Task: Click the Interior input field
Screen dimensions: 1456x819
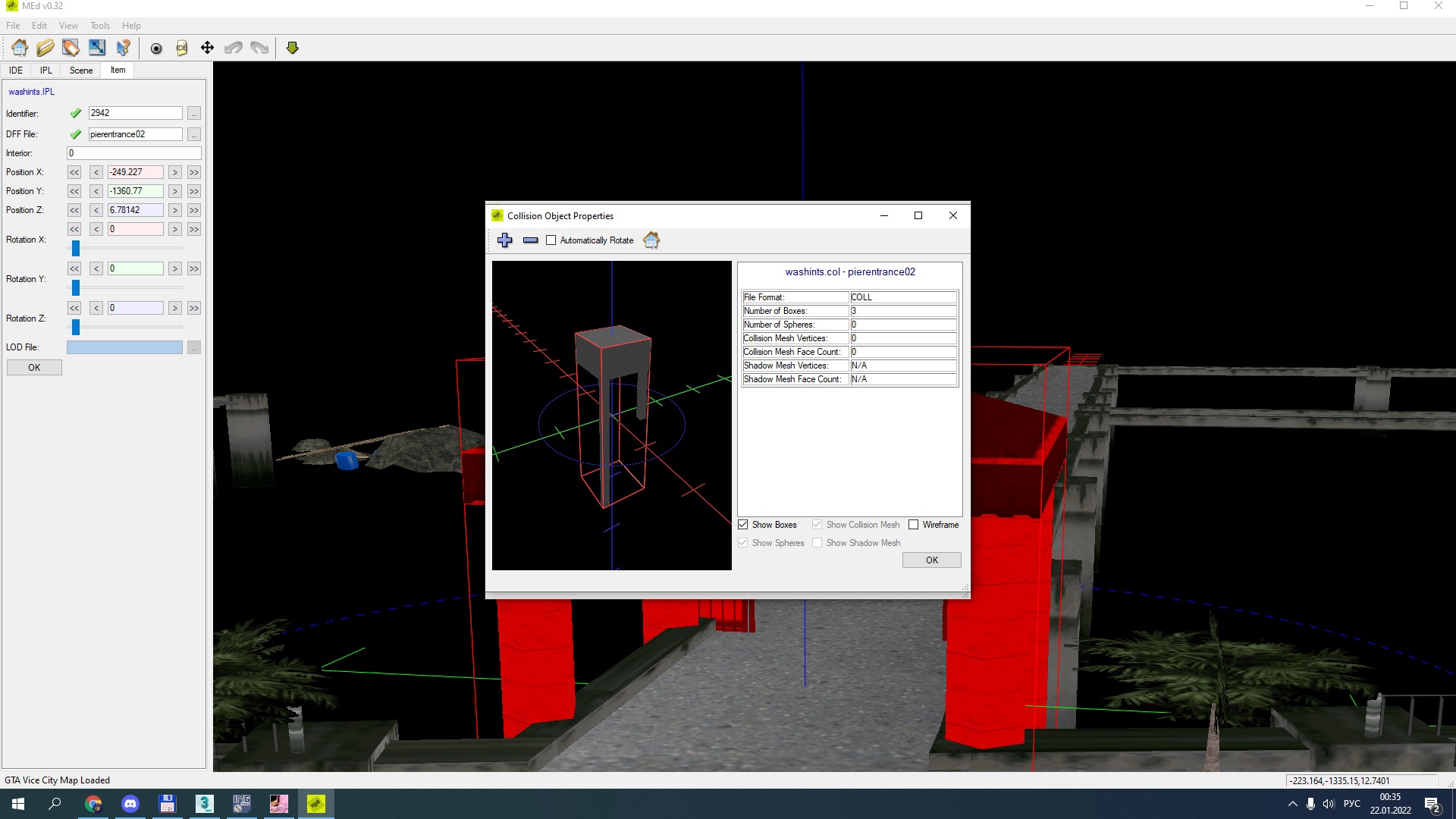Action: click(x=133, y=152)
